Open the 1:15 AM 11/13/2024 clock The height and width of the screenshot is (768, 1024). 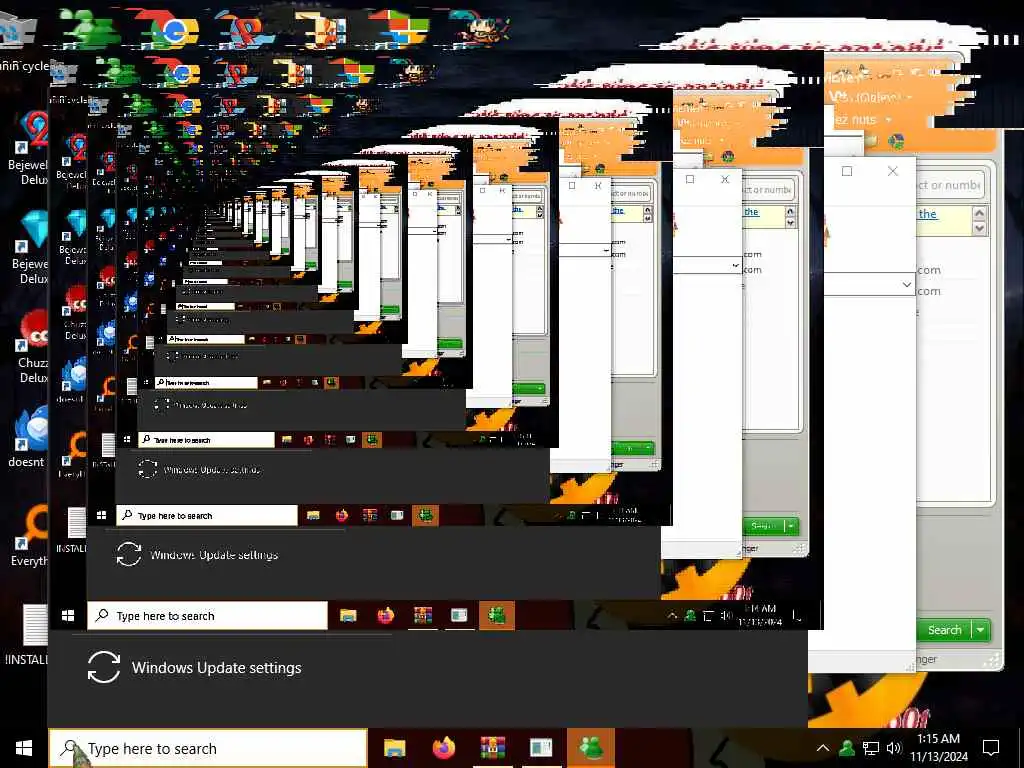pos(938,748)
